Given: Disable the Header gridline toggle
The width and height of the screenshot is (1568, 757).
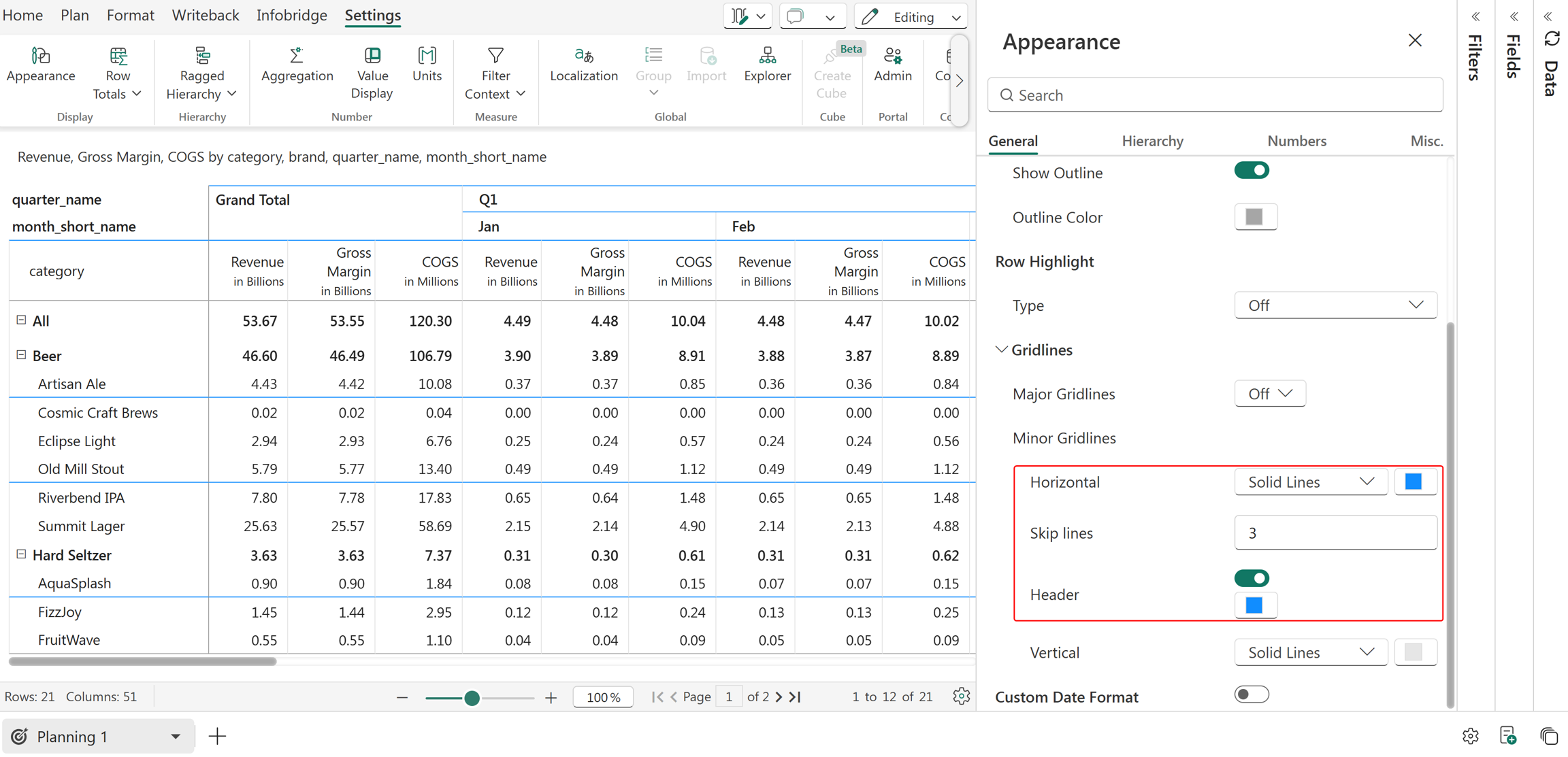Looking at the screenshot, I should [x=1252, y=578].
